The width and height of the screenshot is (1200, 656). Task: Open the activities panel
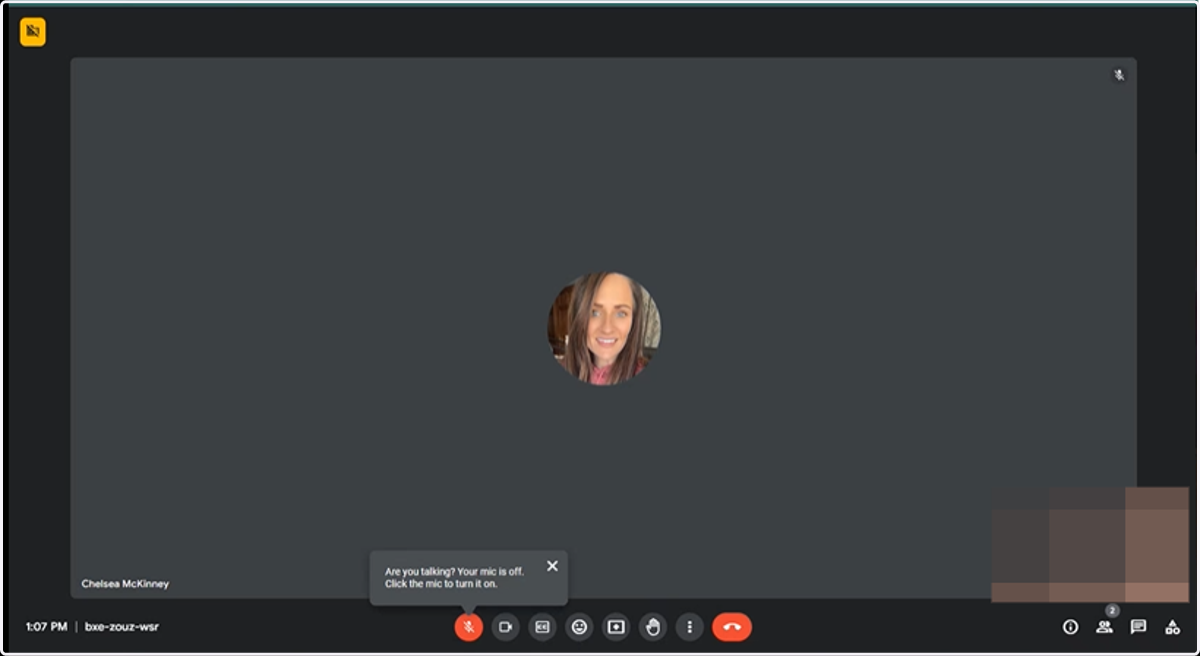tap(1172, 627)
